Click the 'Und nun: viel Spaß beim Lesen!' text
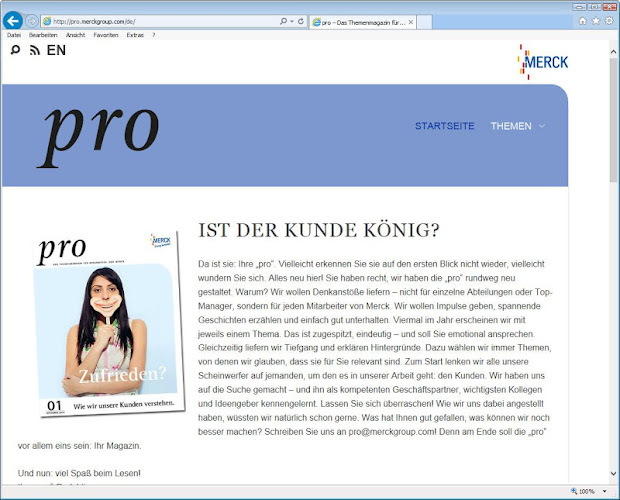The height and width of the screenshot is (500, 620). click(x=79, y=473)
